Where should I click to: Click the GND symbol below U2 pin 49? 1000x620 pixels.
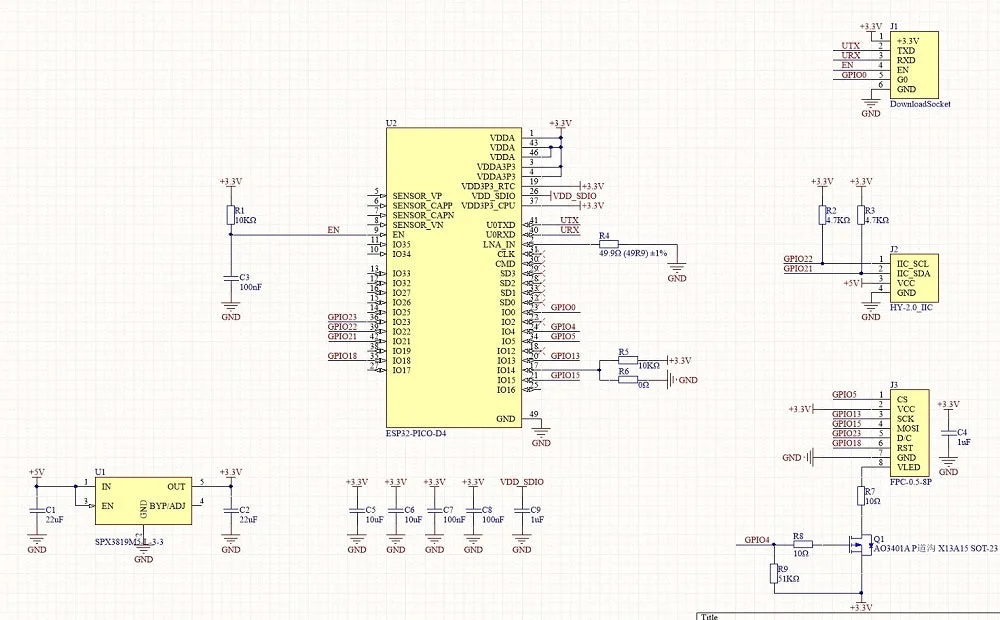pos(541,435)
